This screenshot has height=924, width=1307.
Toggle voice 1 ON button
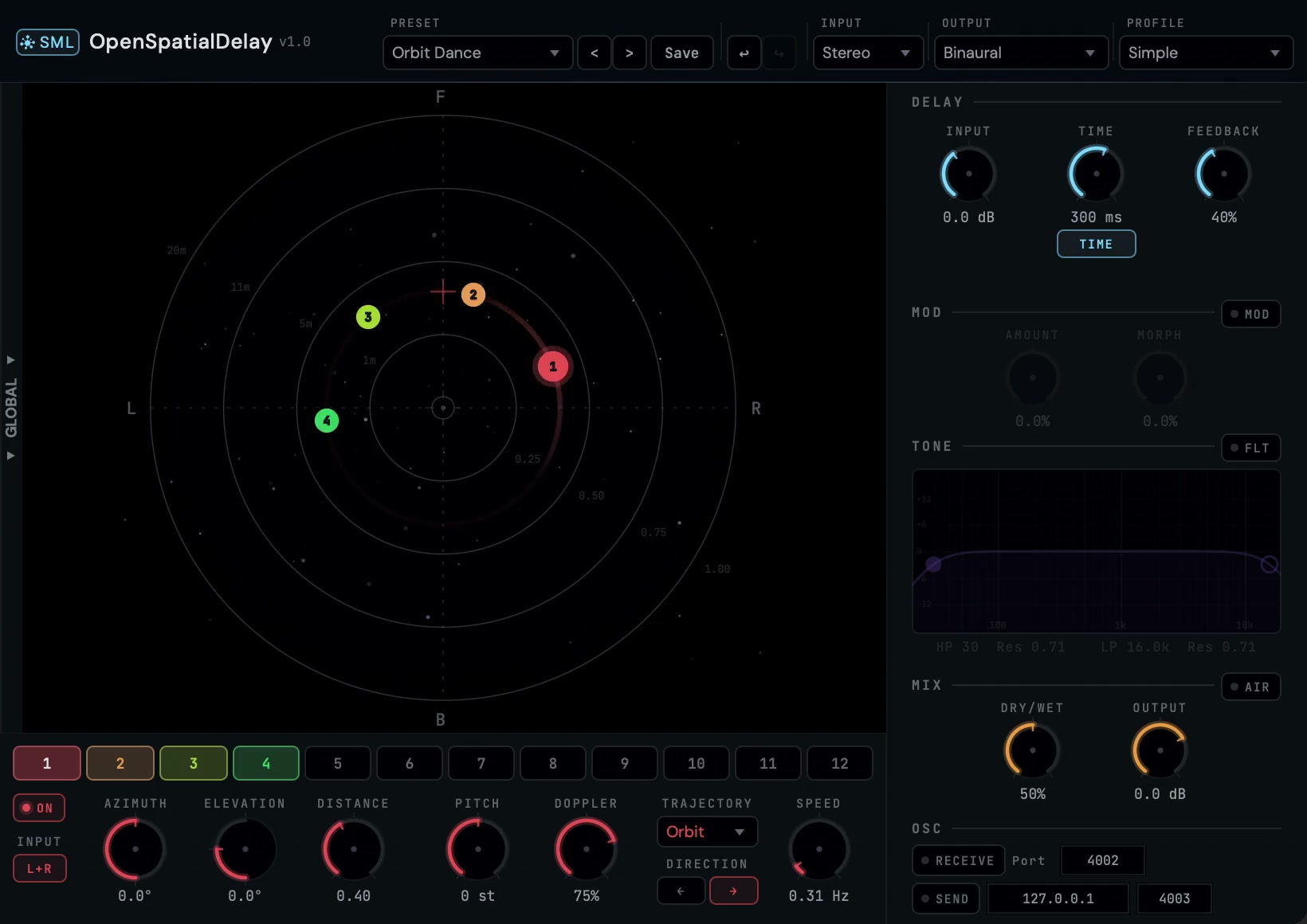39,808
